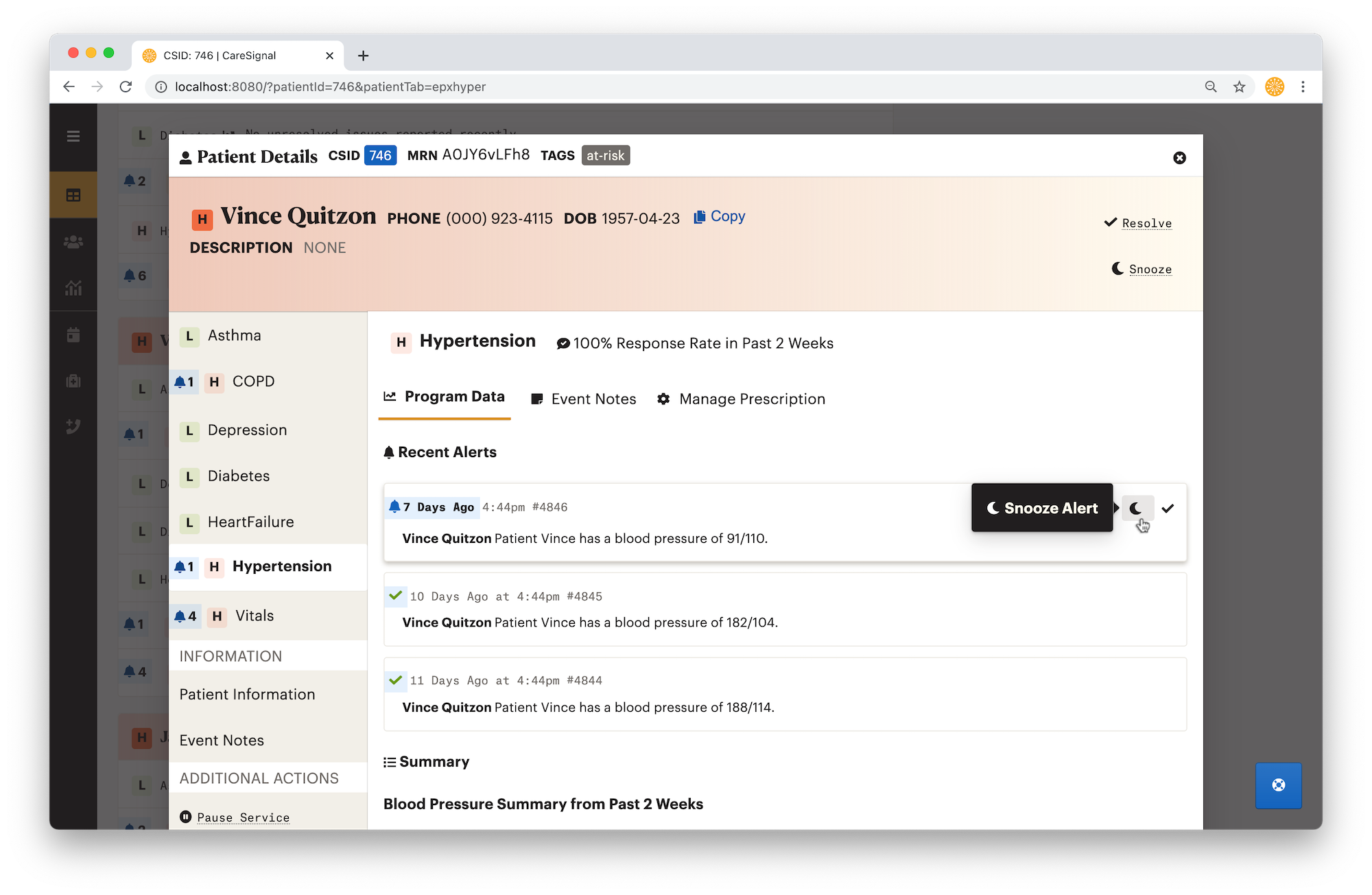Viewport: 1372px width, 895px height.
Task: Select Vitals program in sidebar
Action: [x=268, y=616]
